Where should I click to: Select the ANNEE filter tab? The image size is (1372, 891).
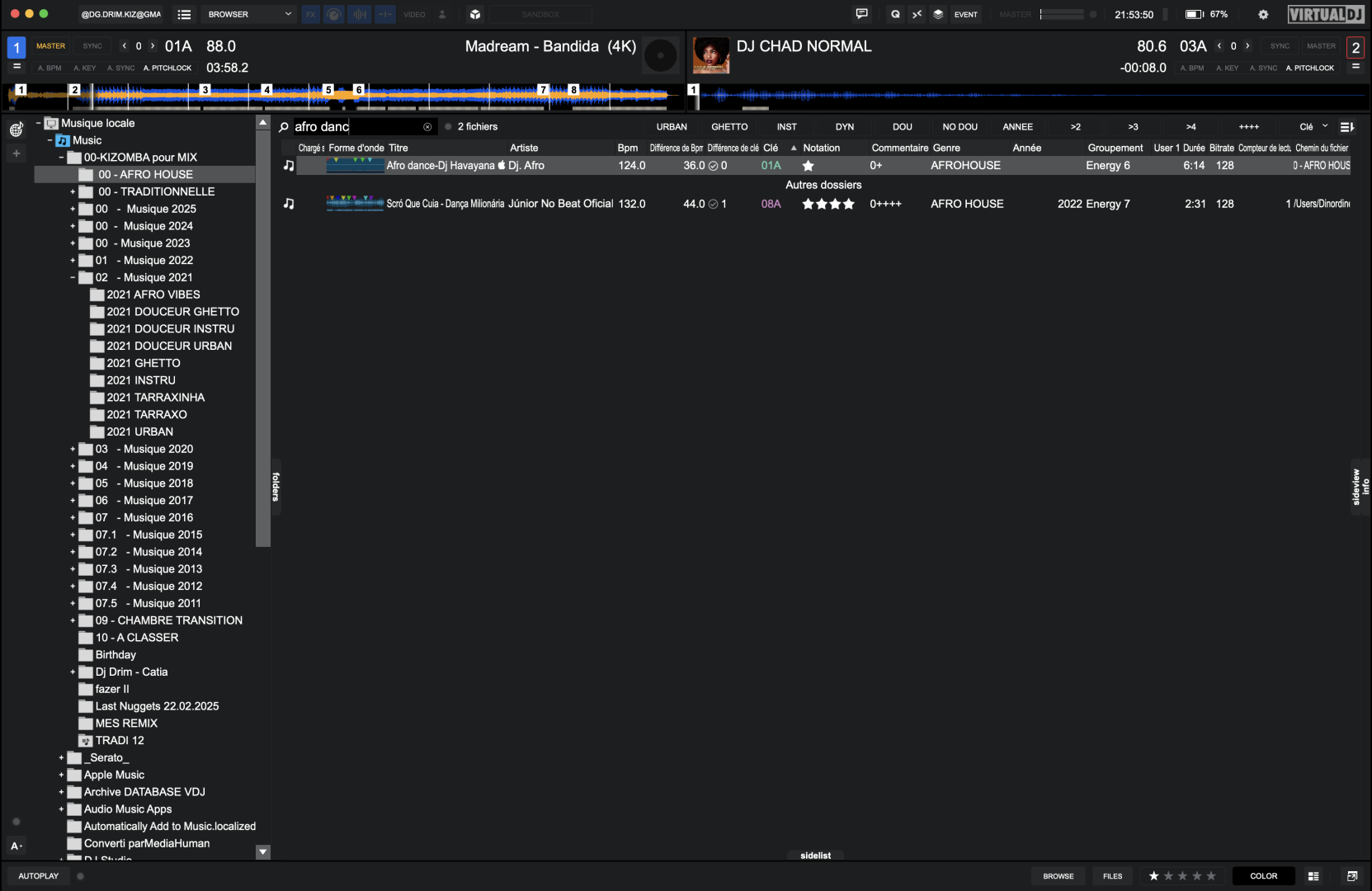pyautogui.click(x=1018, y=127)
